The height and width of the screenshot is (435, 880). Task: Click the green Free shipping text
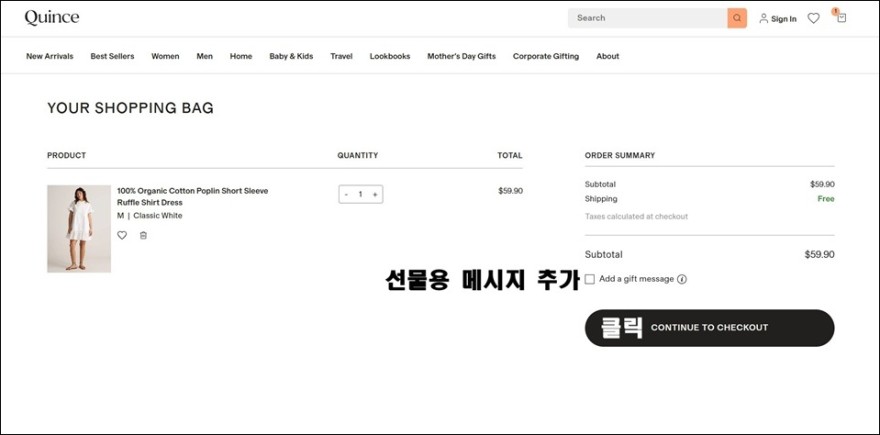(x=826, y=199)
